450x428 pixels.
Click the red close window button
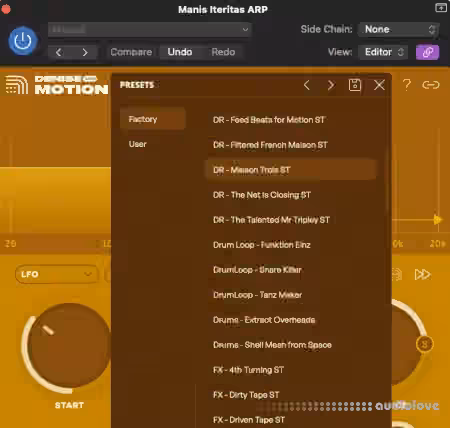pos(6,9)
